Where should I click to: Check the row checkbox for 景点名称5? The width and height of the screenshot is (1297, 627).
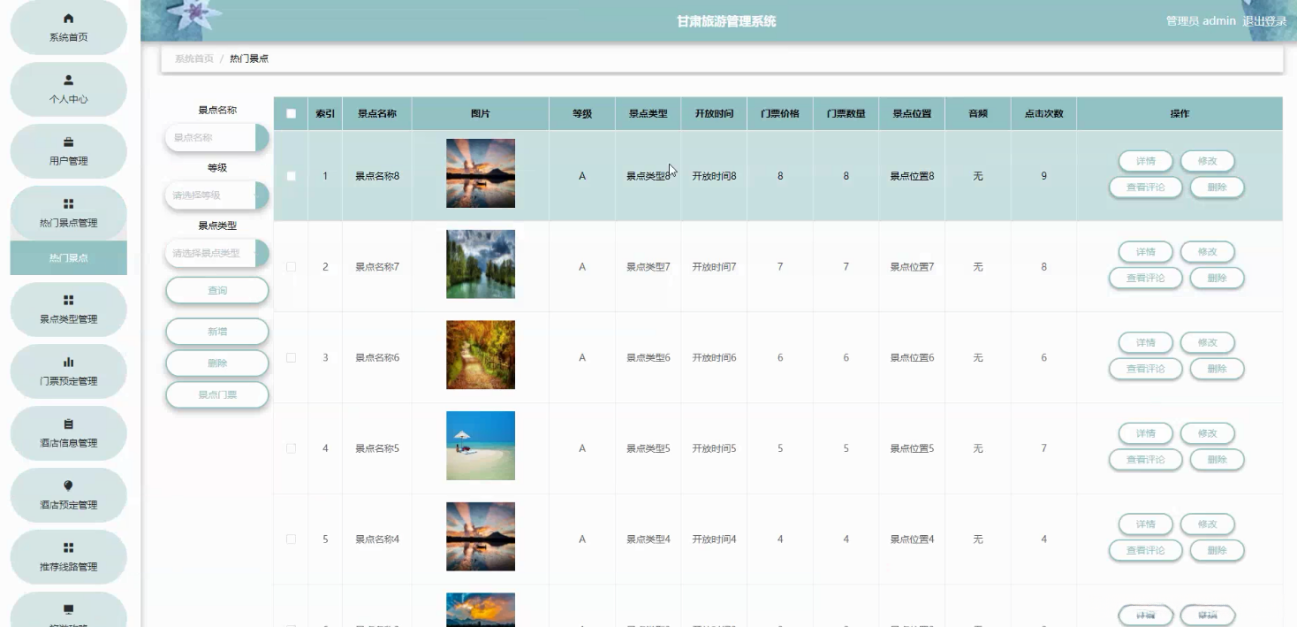pos(291,449)
